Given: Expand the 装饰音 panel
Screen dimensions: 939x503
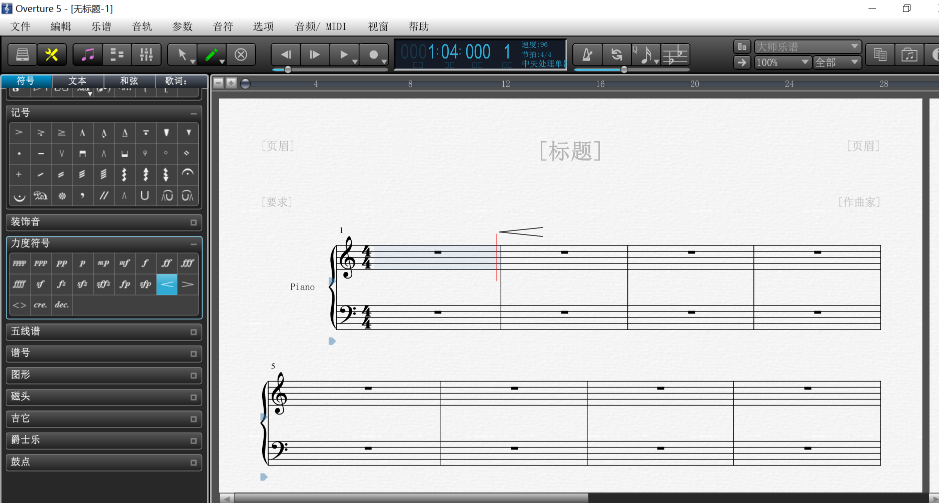Looking at the screenshot, I should click(x=104, y=222).
